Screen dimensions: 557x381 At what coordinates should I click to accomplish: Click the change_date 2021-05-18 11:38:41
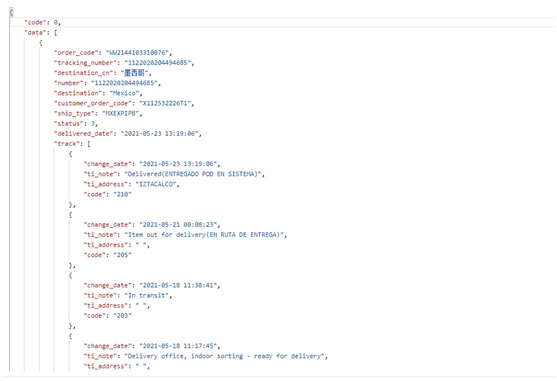[178, 285]
